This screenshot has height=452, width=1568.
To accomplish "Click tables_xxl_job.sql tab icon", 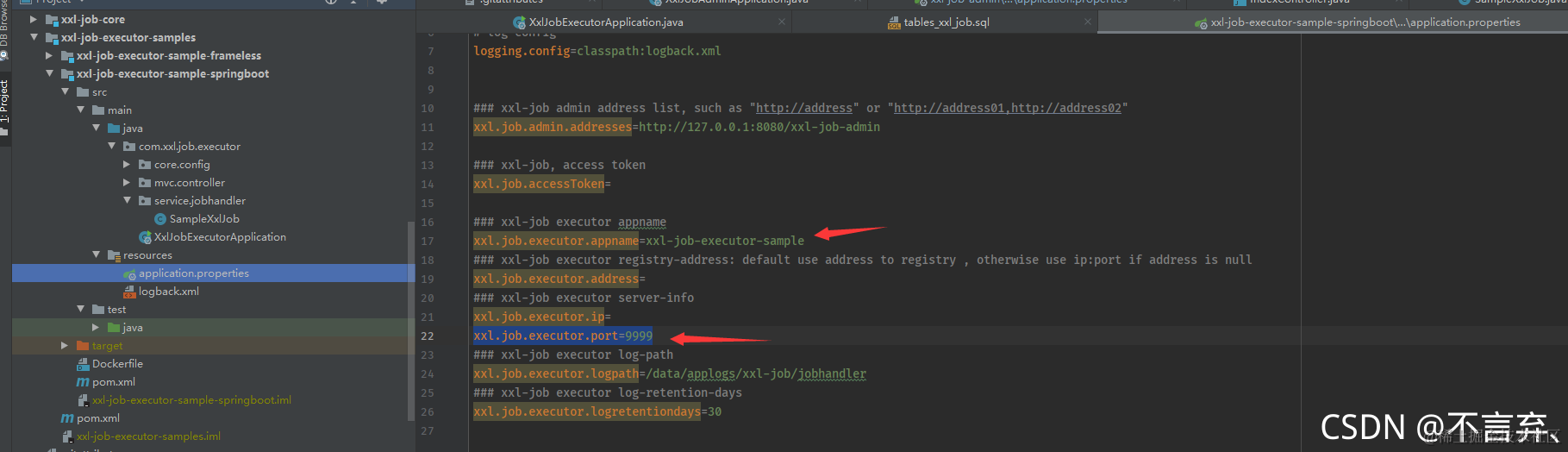I will (x=894, y=22).
